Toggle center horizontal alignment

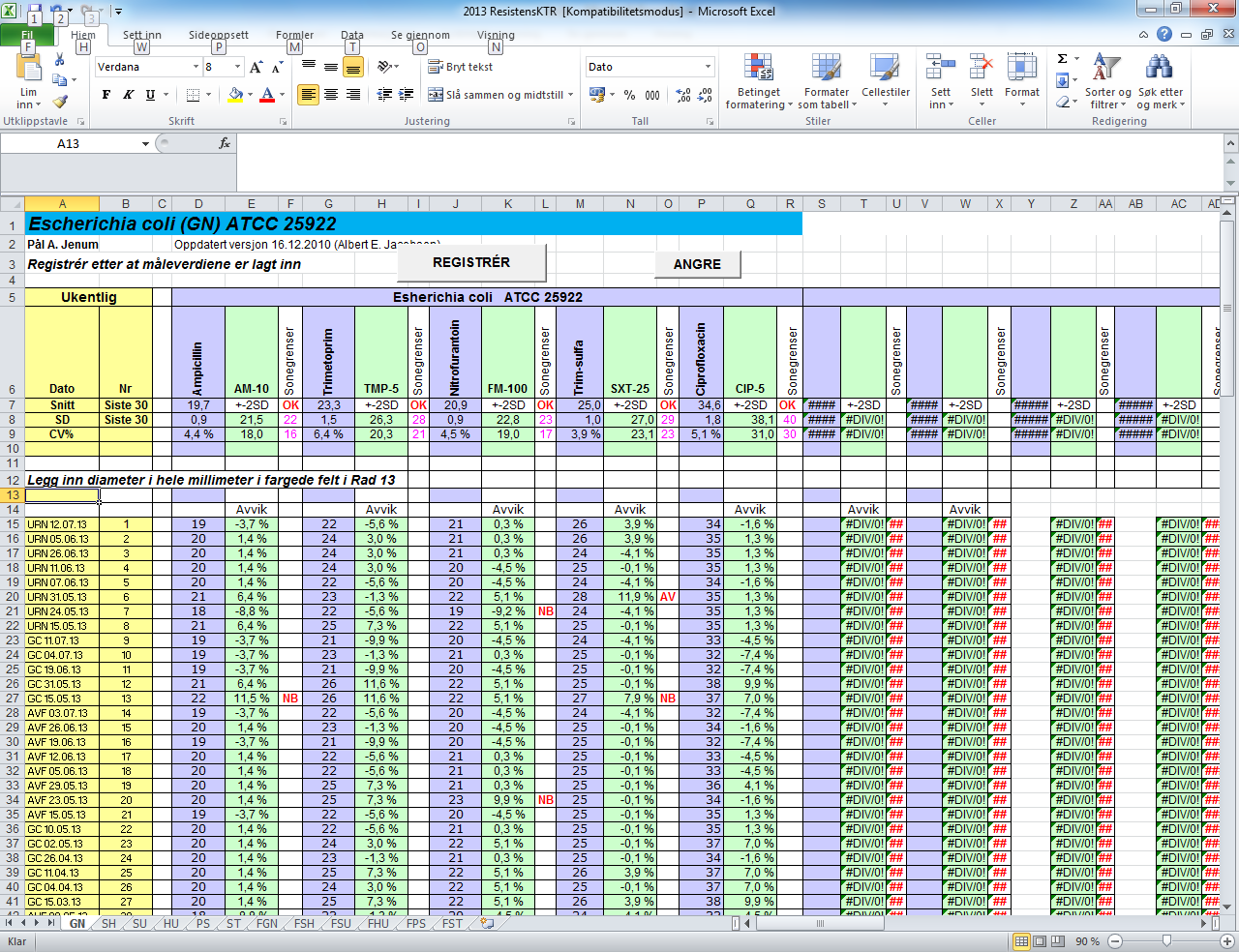click(331, 95)
